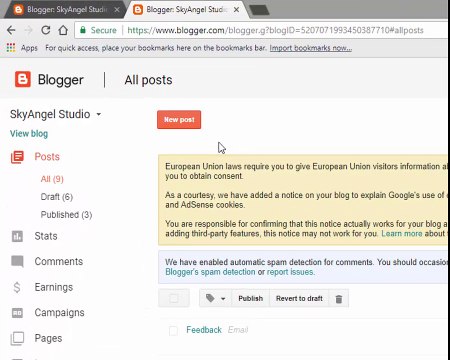Click the Comments speech bubble icon
Screen dimensions: 450x360
[x=17, y=261]
